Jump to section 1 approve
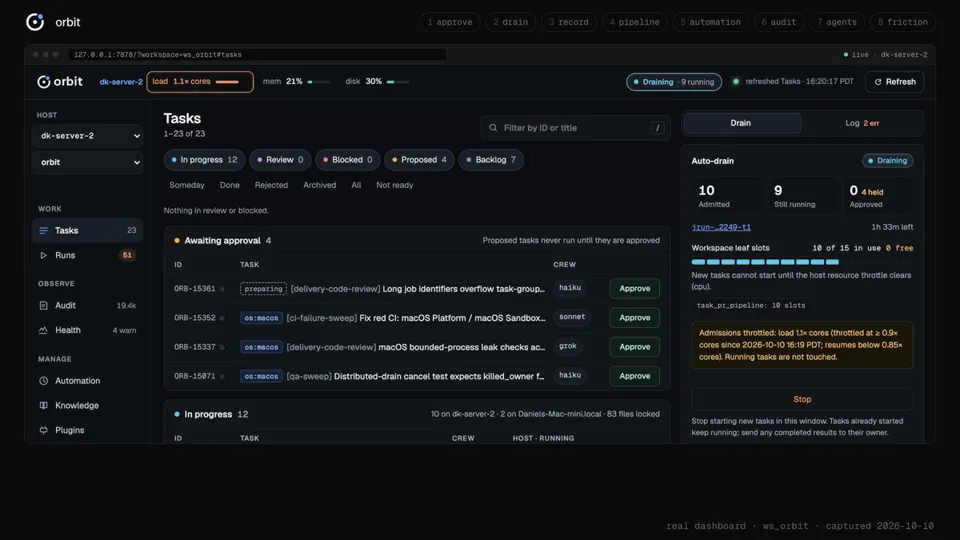 [x=450, y=22]
